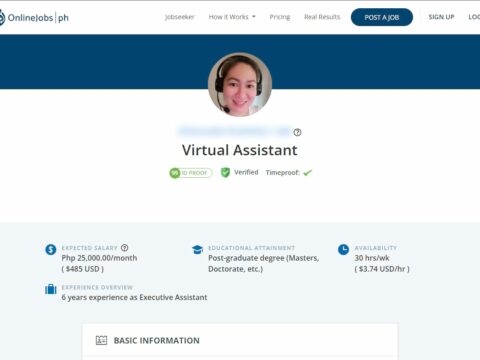Image resolution: width=480 pixels, height=360 pixels.
Task: Click the Timeproof green checkmark
Action: click(307, 173)
